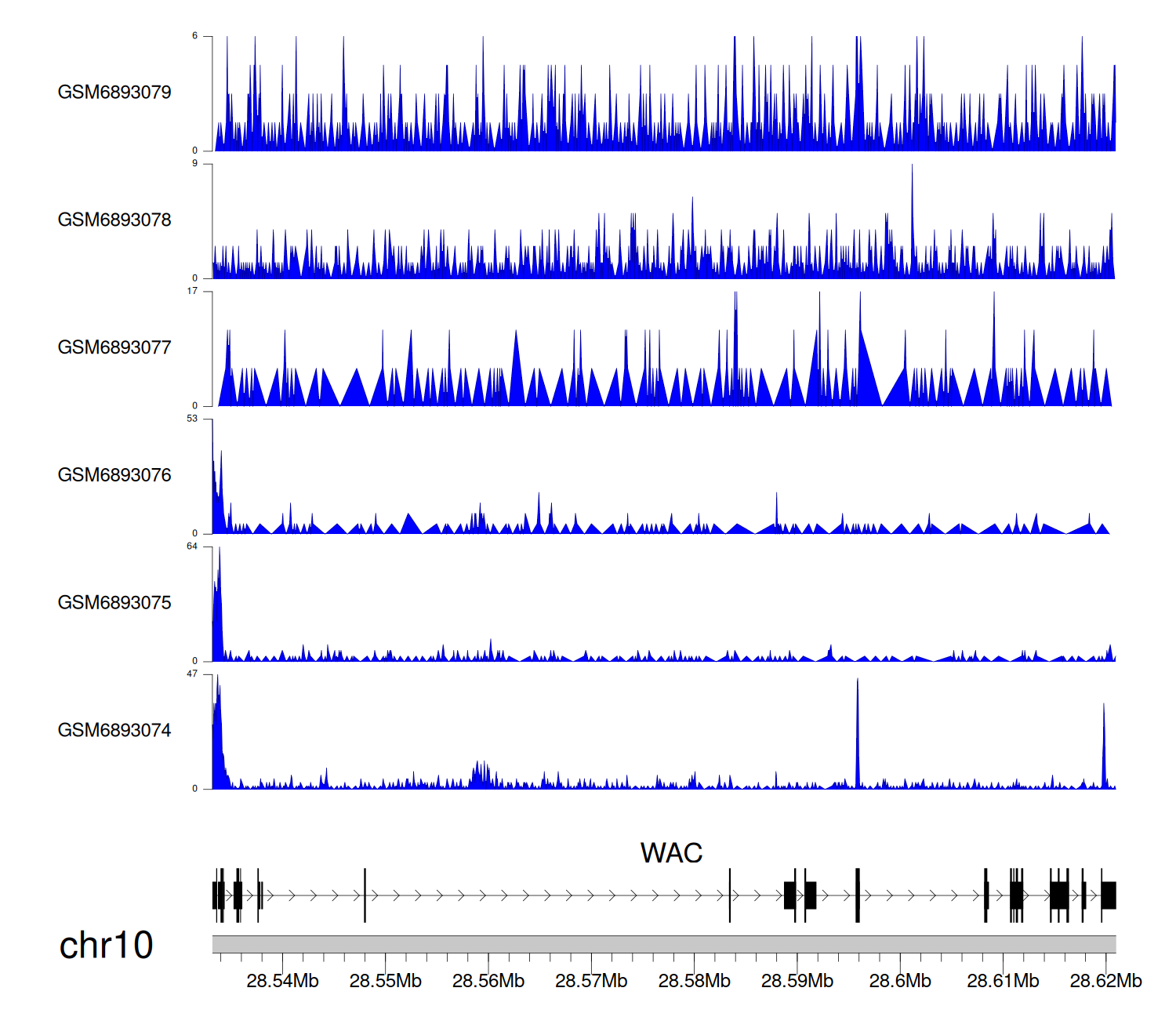The image size is (1176, 1035).
Task: Select the 28.56Mb coordinate label
Action: point(488,981)
